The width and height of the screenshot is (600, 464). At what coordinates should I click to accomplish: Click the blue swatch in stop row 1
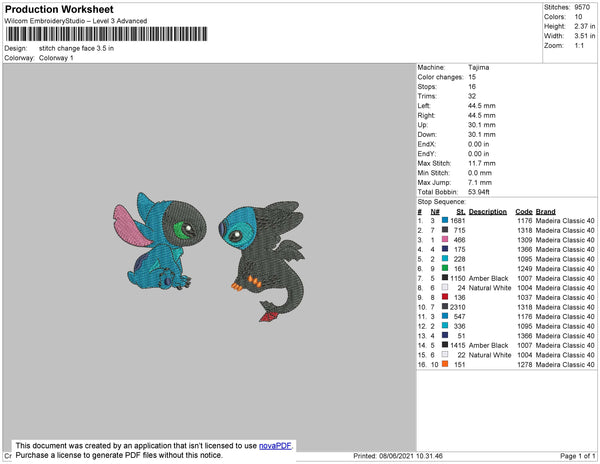[445, 220]
